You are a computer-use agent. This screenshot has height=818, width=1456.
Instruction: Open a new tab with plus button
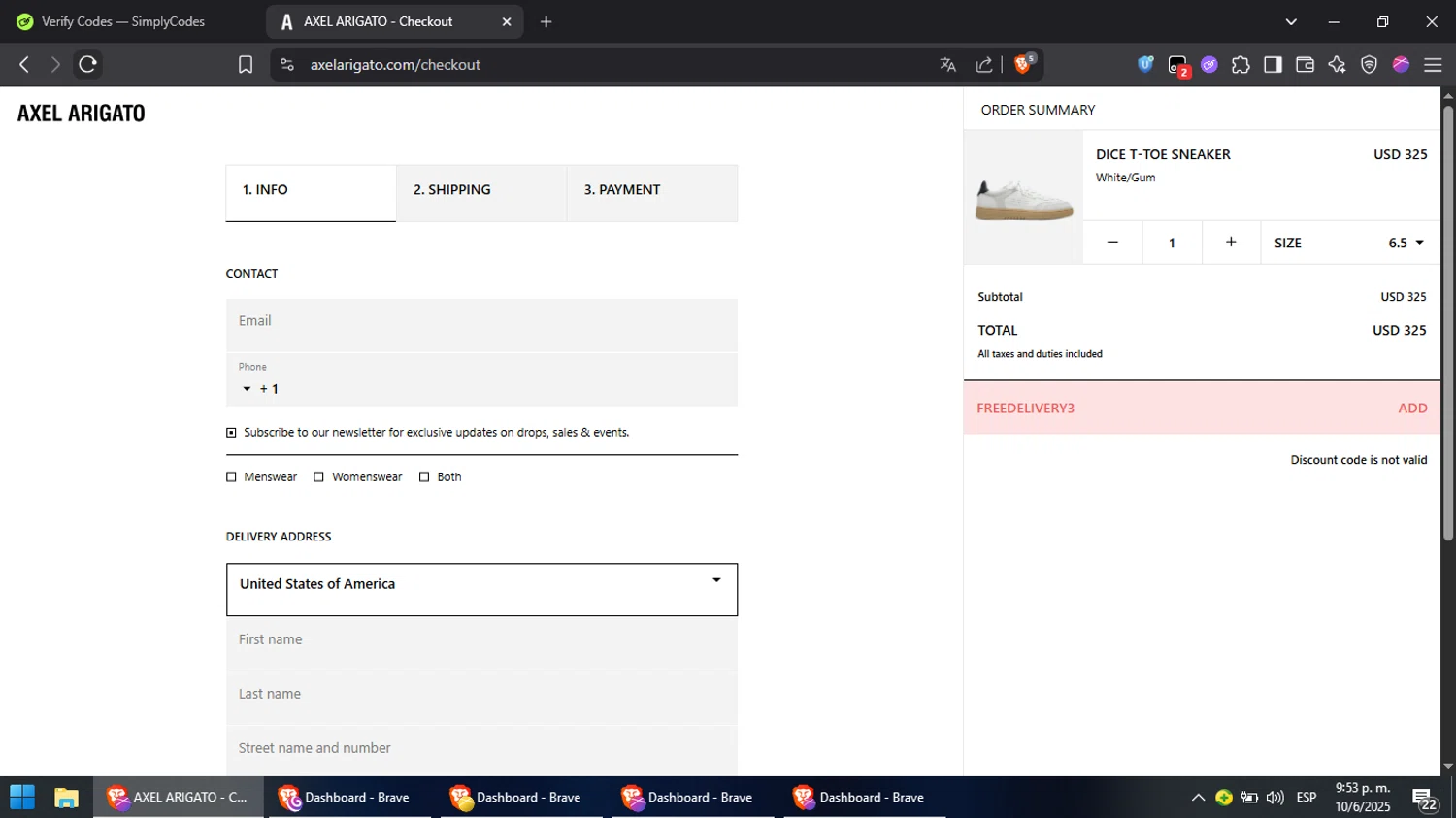[x=546, y=21]
